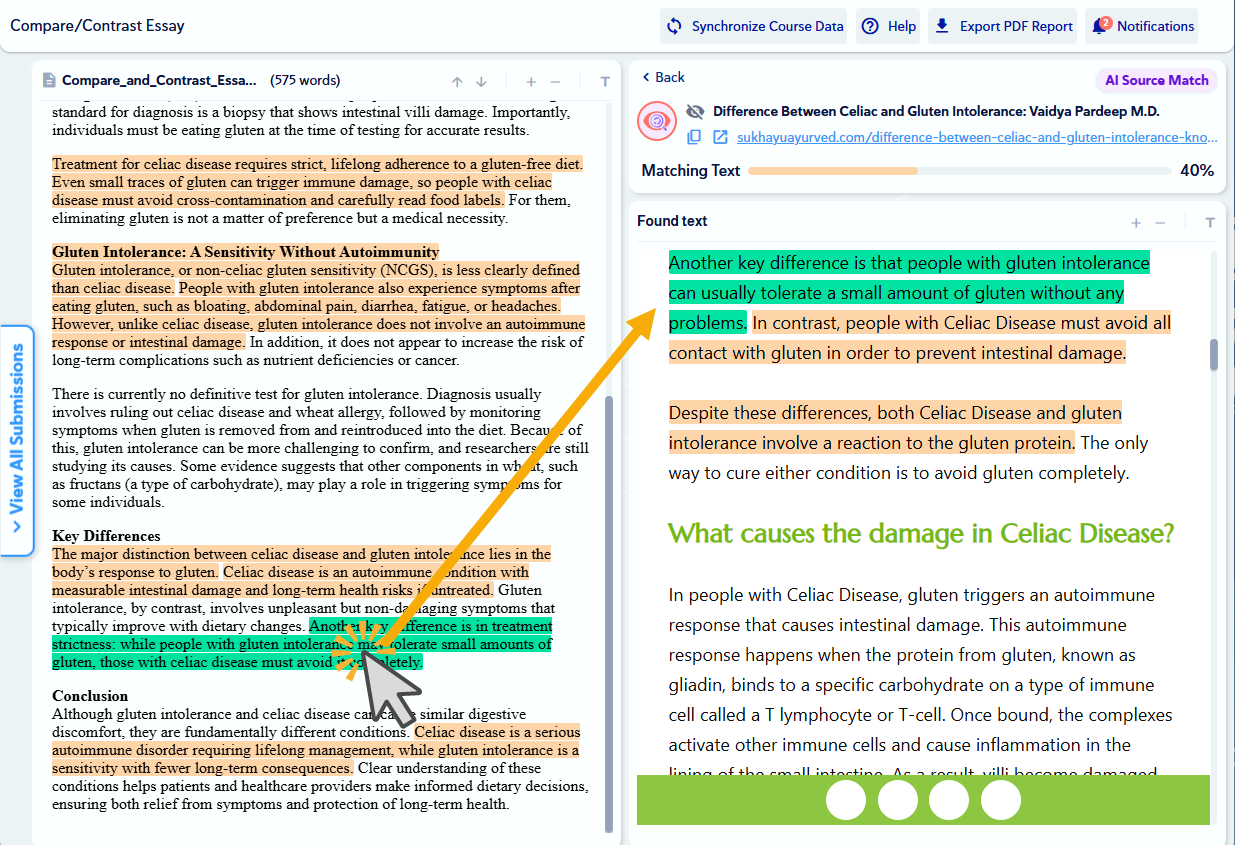Image resolution: width=1235 pixels, height=845 pixels.
Task: Click the 'Conclusion' heading in essay
Action: coord(90,696)
